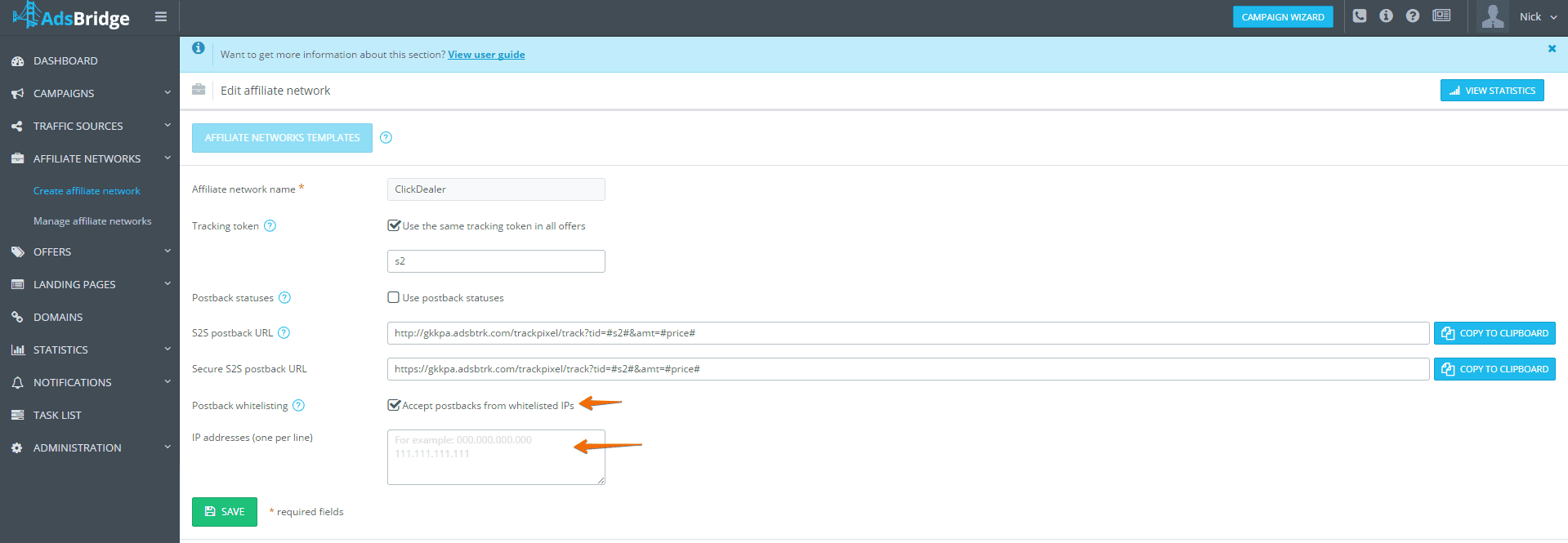Collapse the Affiliate Networks menu chevron

click(x=168, y=158)
